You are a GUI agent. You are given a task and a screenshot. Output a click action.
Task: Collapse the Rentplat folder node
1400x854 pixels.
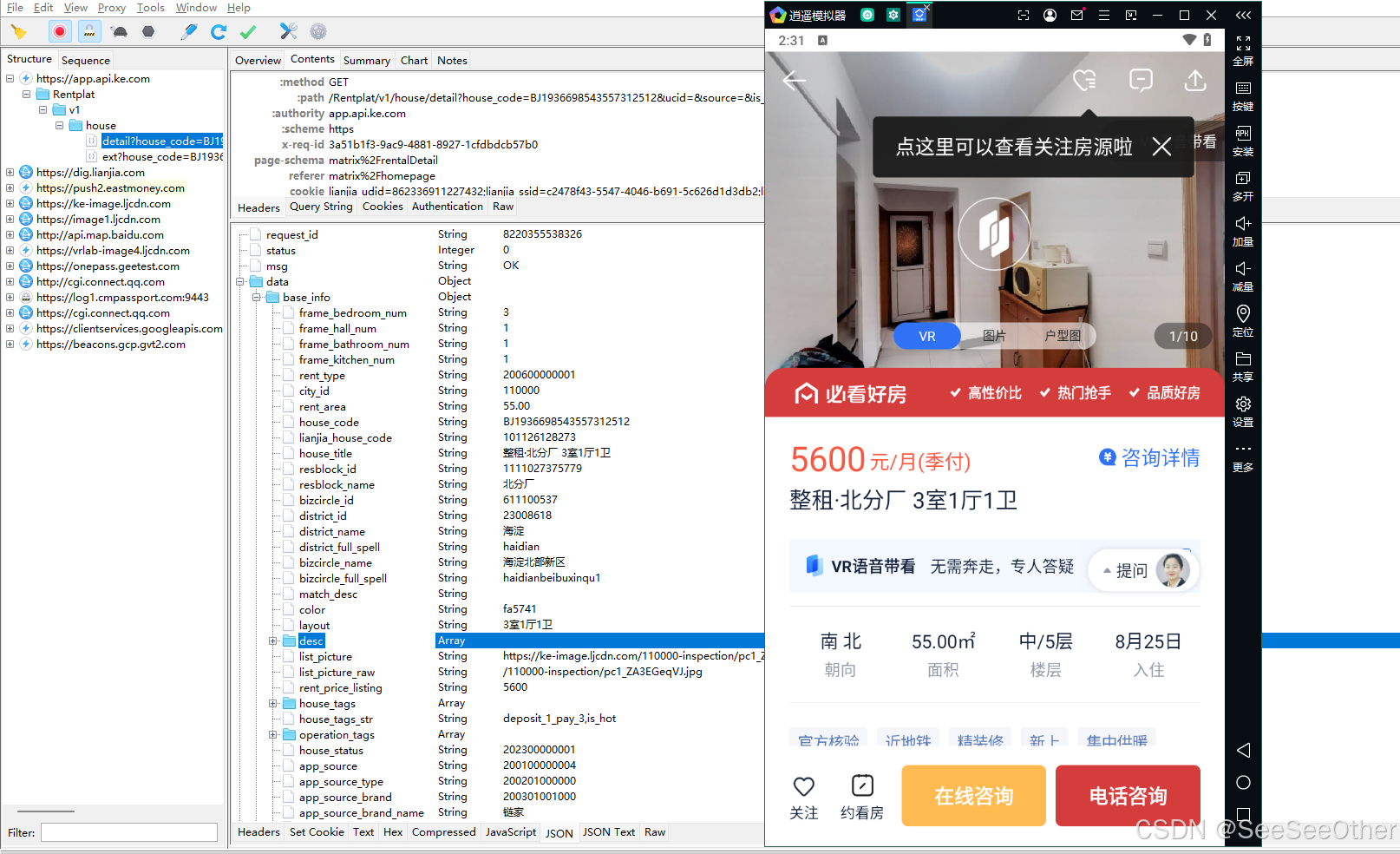[x=26, y=94]
